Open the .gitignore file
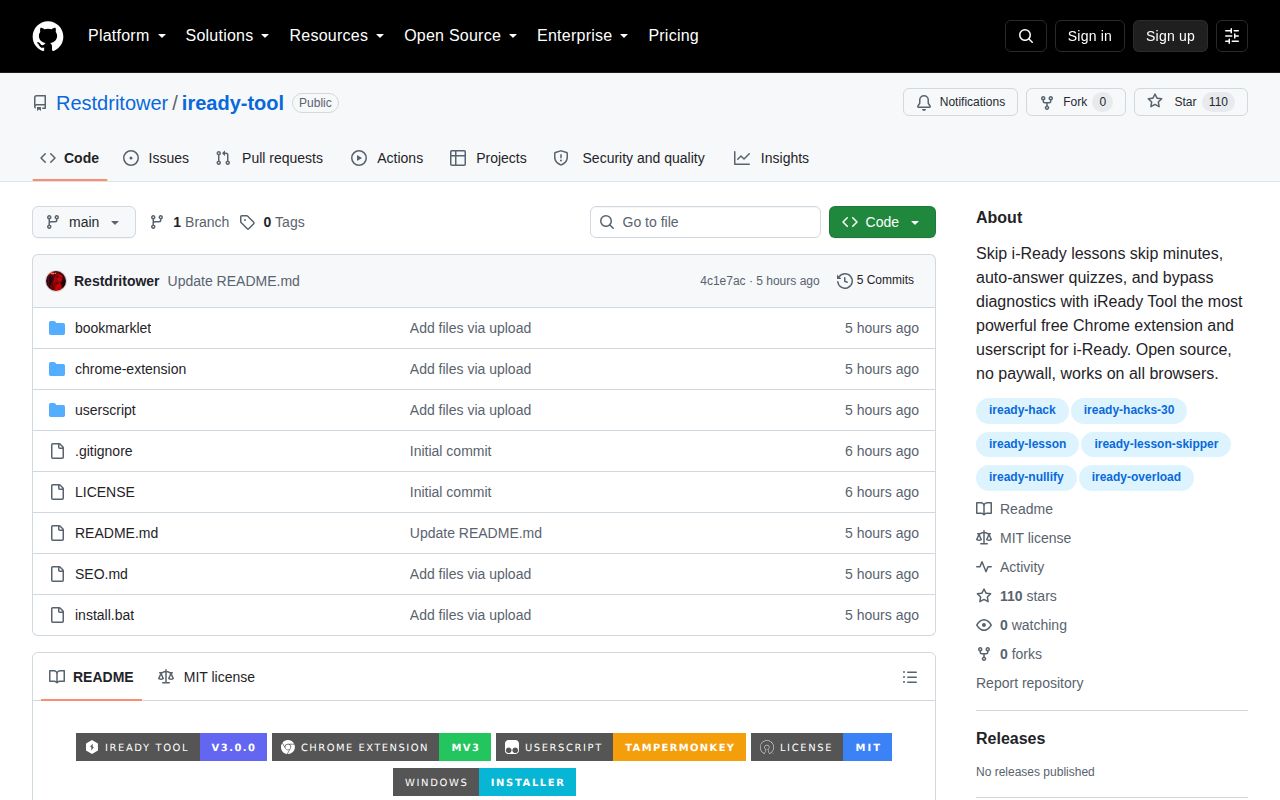 click(104, 451)
